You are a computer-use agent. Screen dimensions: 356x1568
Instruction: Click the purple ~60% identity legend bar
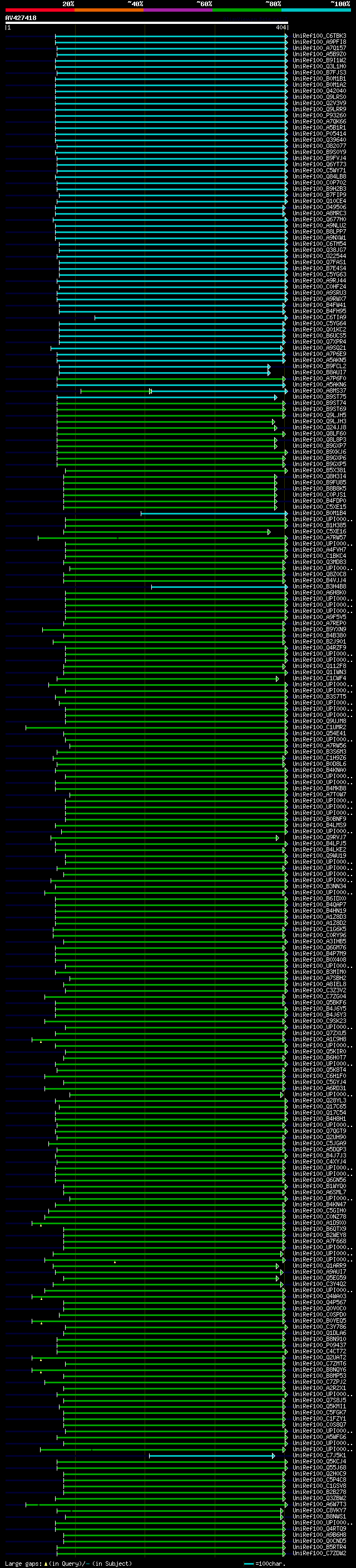coord(179,10)
